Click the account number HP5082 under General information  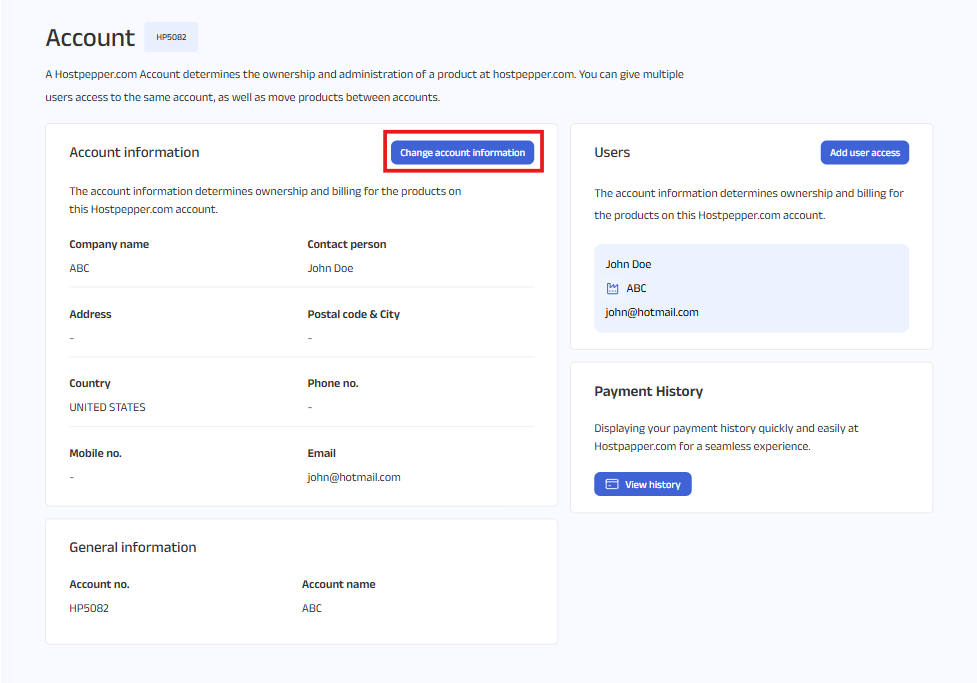[x=89, y=608]
